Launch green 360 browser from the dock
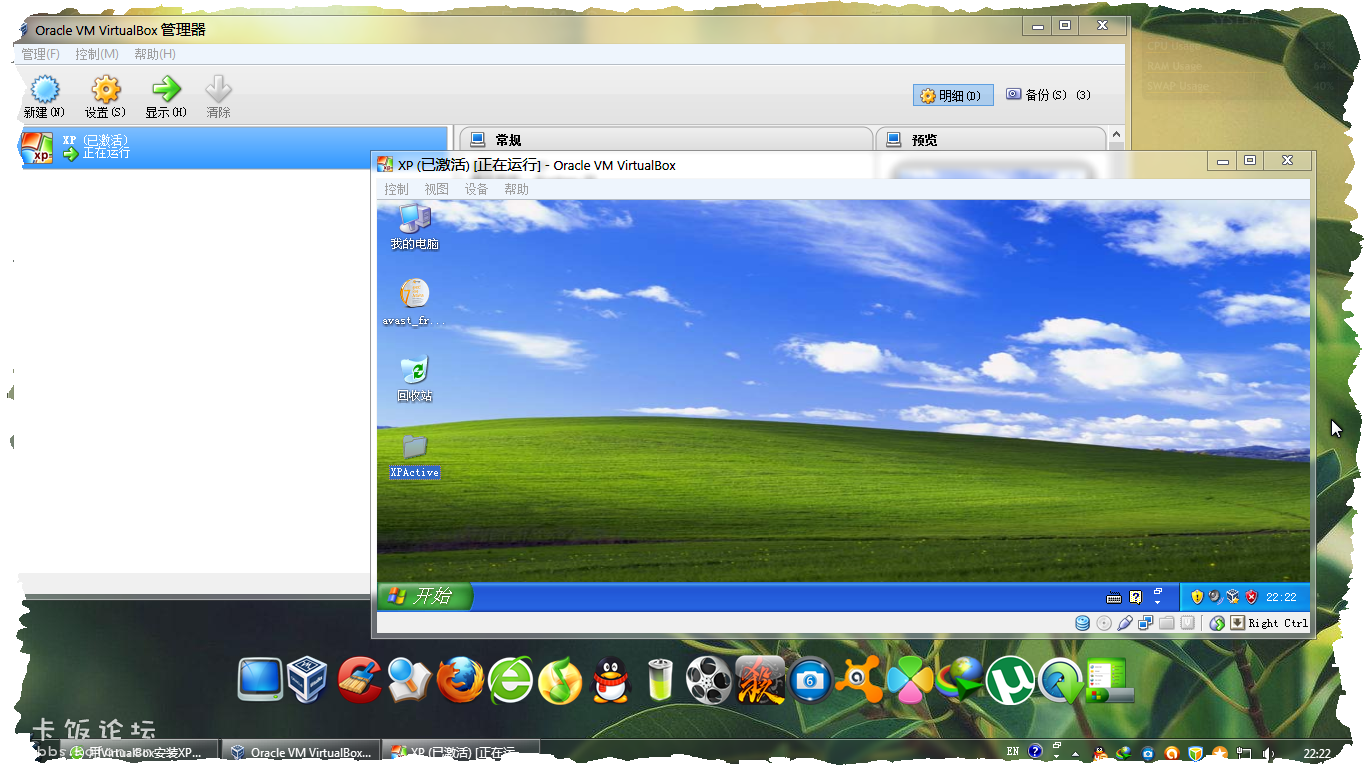The image size is (1366, 768). pos(510,681)
